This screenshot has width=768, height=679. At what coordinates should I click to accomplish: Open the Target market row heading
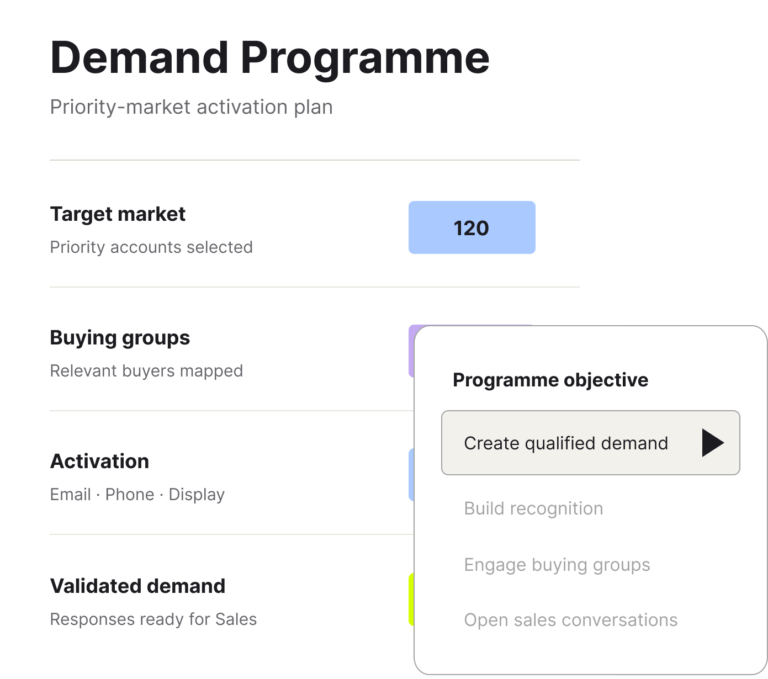pos(118,214)
